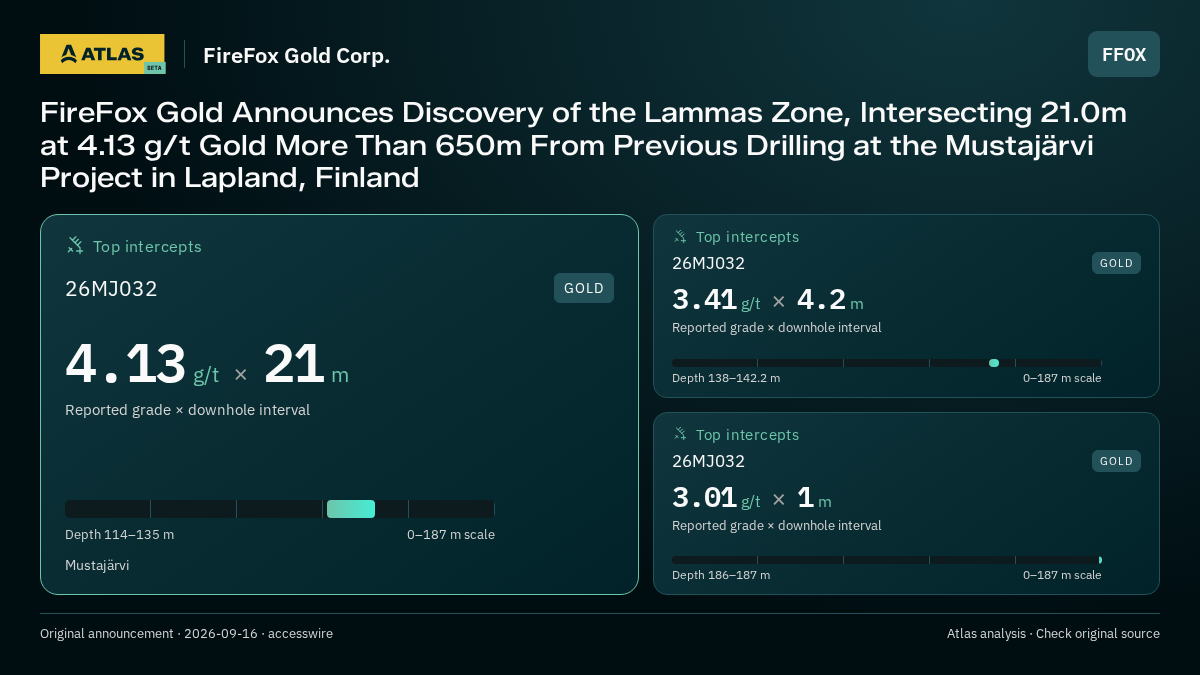Click the GOLD tag in the 3.41 g/t card
Image resolution: width=1200 pixels, height=675 pixels.
[1116, 263]
